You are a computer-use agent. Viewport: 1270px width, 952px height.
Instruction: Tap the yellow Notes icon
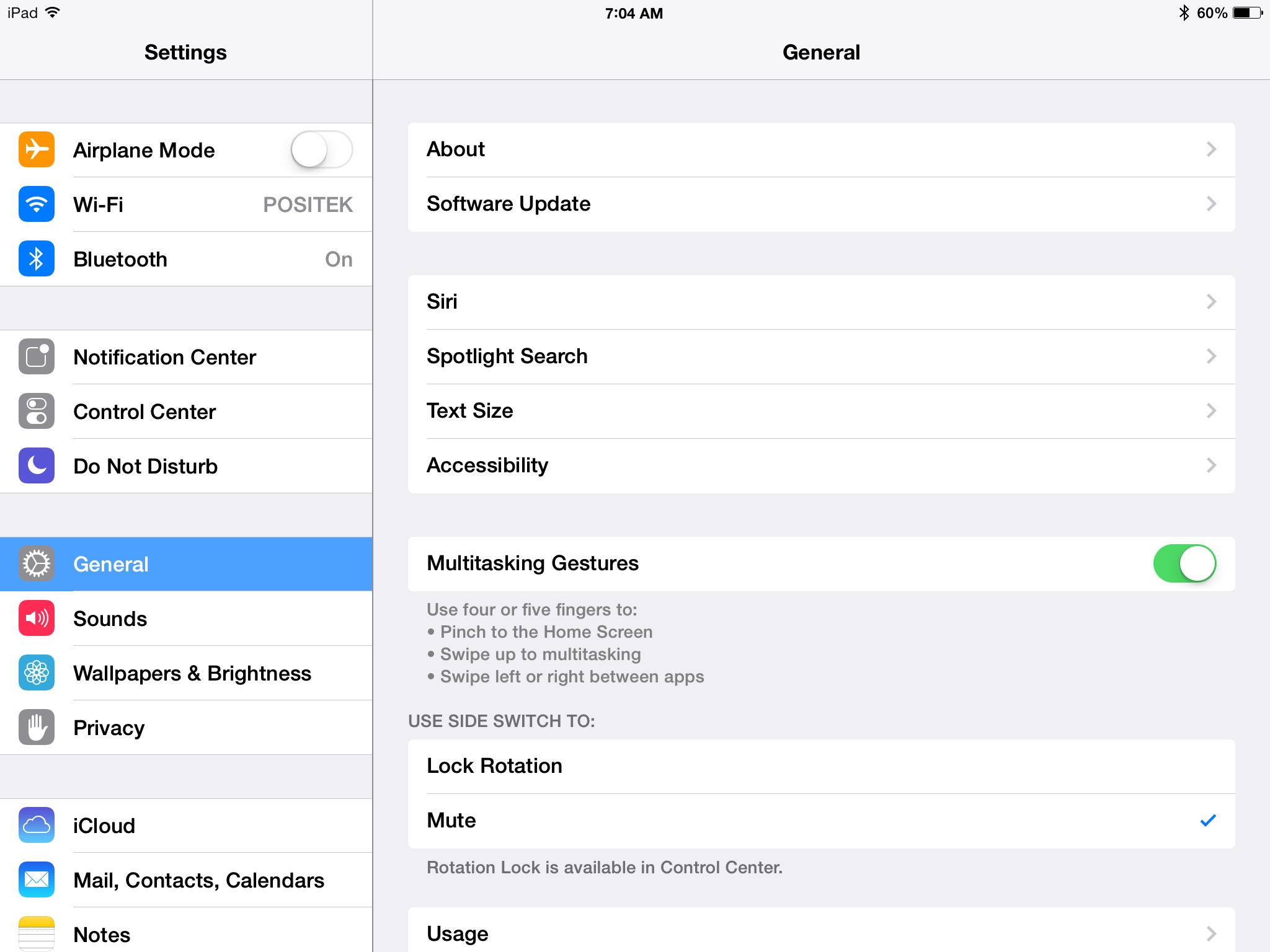37,933
